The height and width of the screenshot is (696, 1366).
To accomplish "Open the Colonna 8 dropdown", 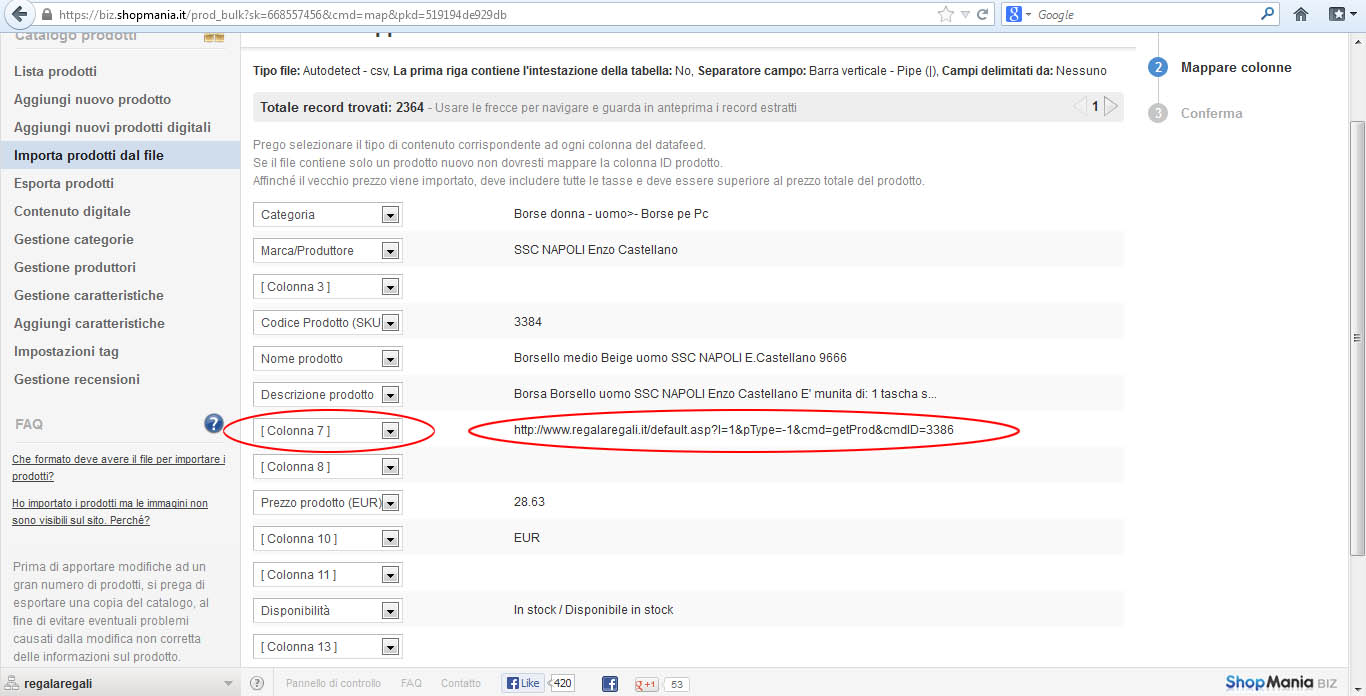I will [x=328, y=466].
